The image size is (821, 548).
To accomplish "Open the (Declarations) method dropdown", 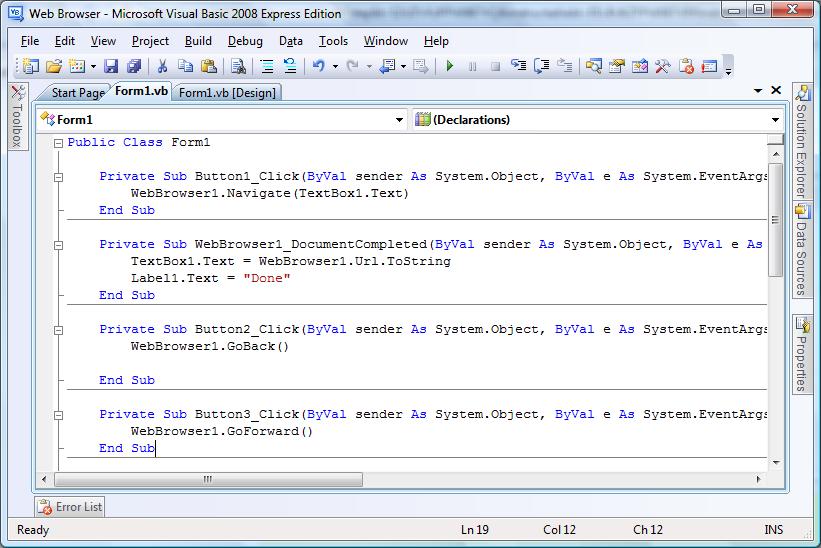I will 597,120.
